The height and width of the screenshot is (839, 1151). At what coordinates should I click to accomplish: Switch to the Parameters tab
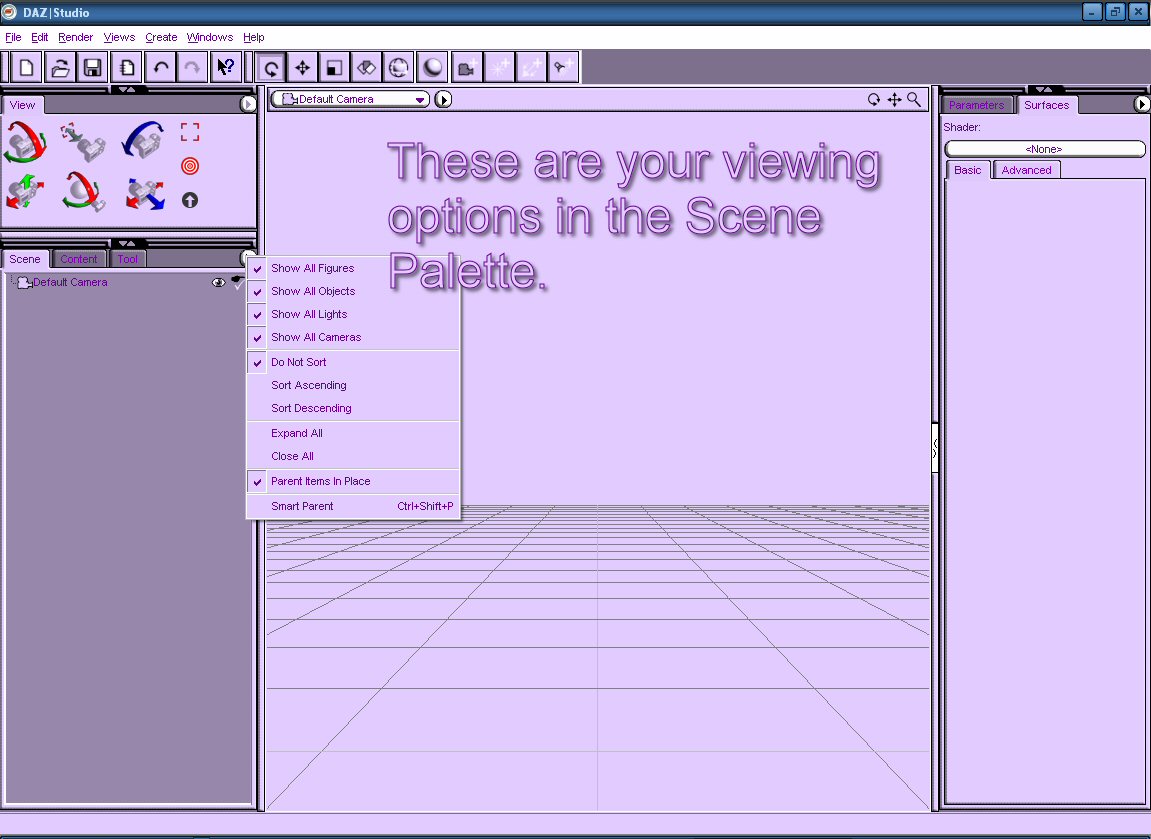[x=976, y=105]
